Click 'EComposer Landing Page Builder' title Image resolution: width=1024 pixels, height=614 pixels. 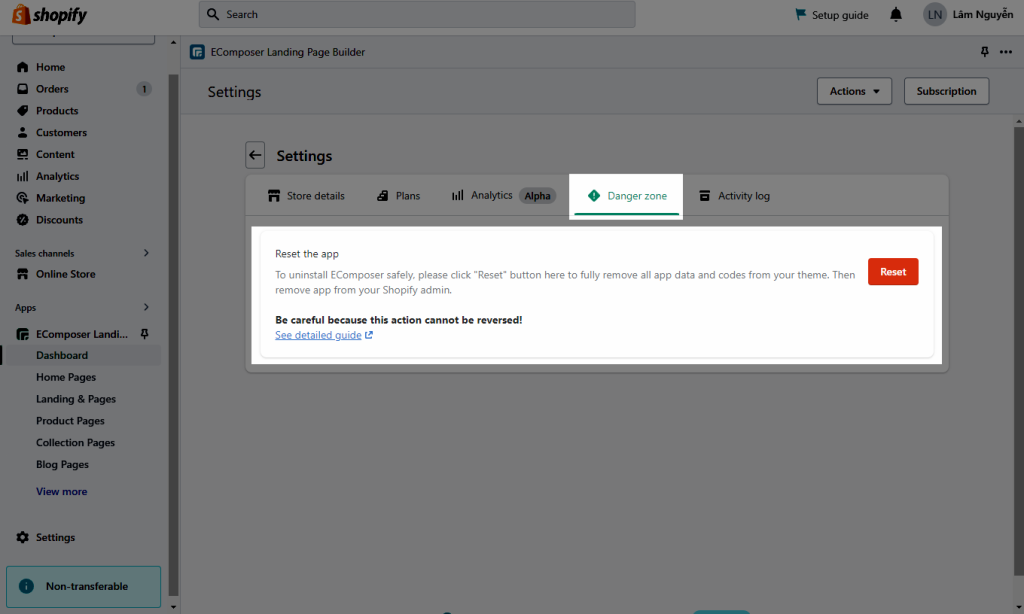[x=287, y=52]
